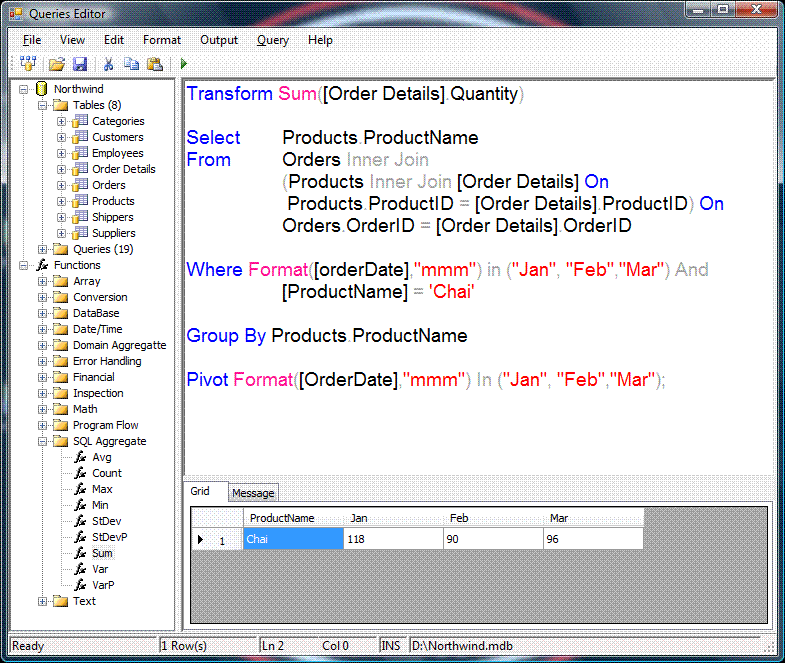This screenshot has height=663, width=785.
Task: Click the new query toolbar icon
Action: pyautogui.click(x=28, y=64)
